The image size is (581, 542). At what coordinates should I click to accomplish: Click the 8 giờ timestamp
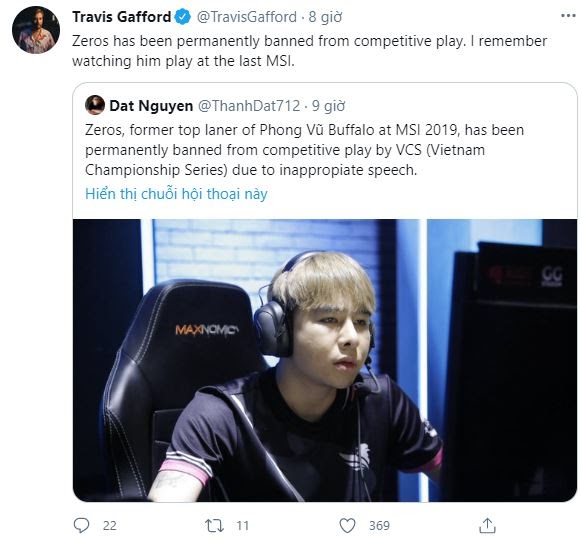325,17
